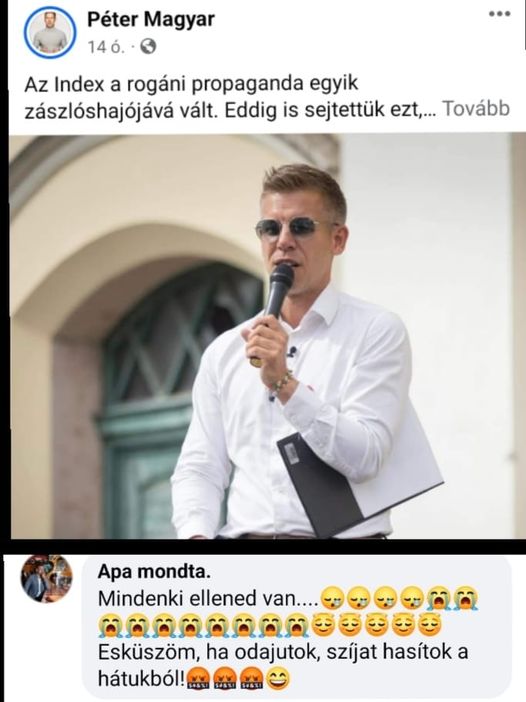Expand the post text with Tovább

(x=476, y=109)
